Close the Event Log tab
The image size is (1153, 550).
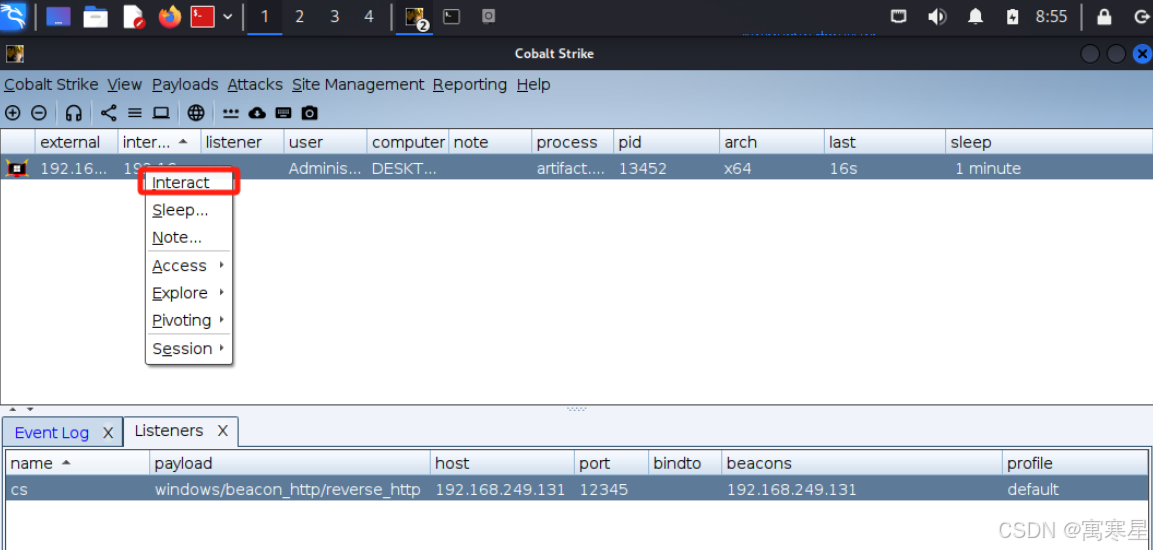[x=107, y=432]
